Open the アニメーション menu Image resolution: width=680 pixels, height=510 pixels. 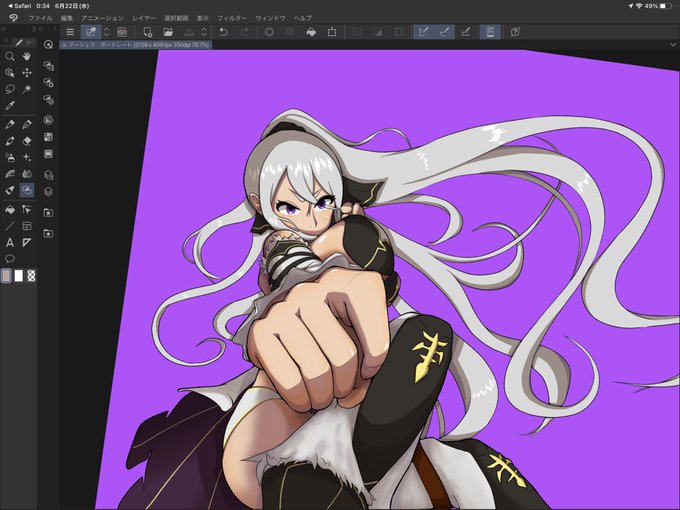pos(102,18)
